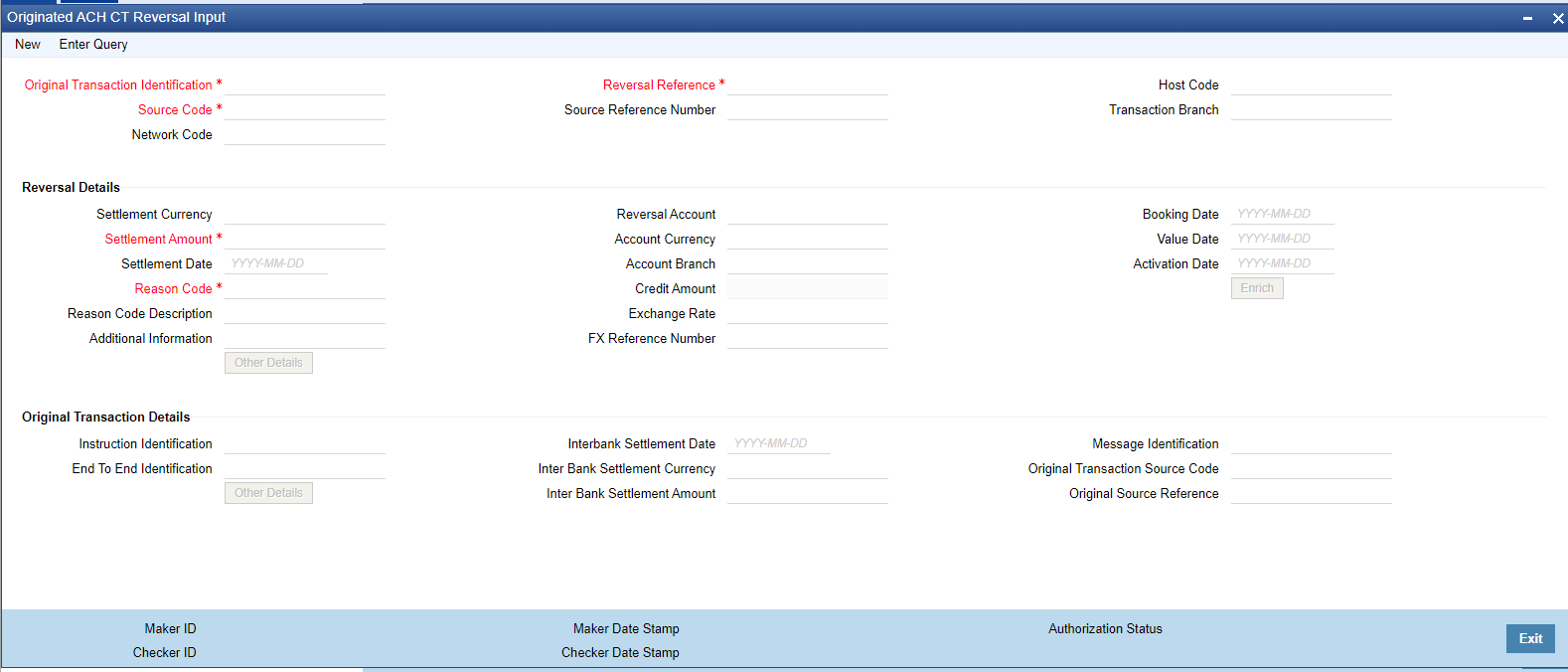This screenshot has height=672, width=1568.
Task: Click the New menu item
Action: [x=28, y=44]
